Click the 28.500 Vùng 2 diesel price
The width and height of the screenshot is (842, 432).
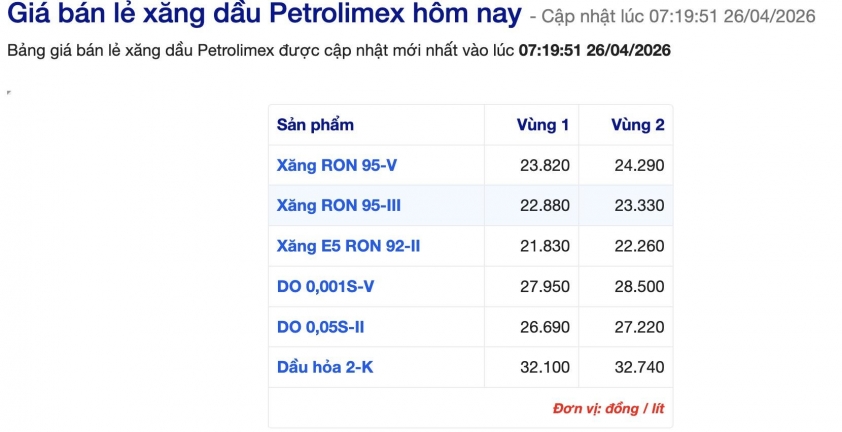[639, 286]
